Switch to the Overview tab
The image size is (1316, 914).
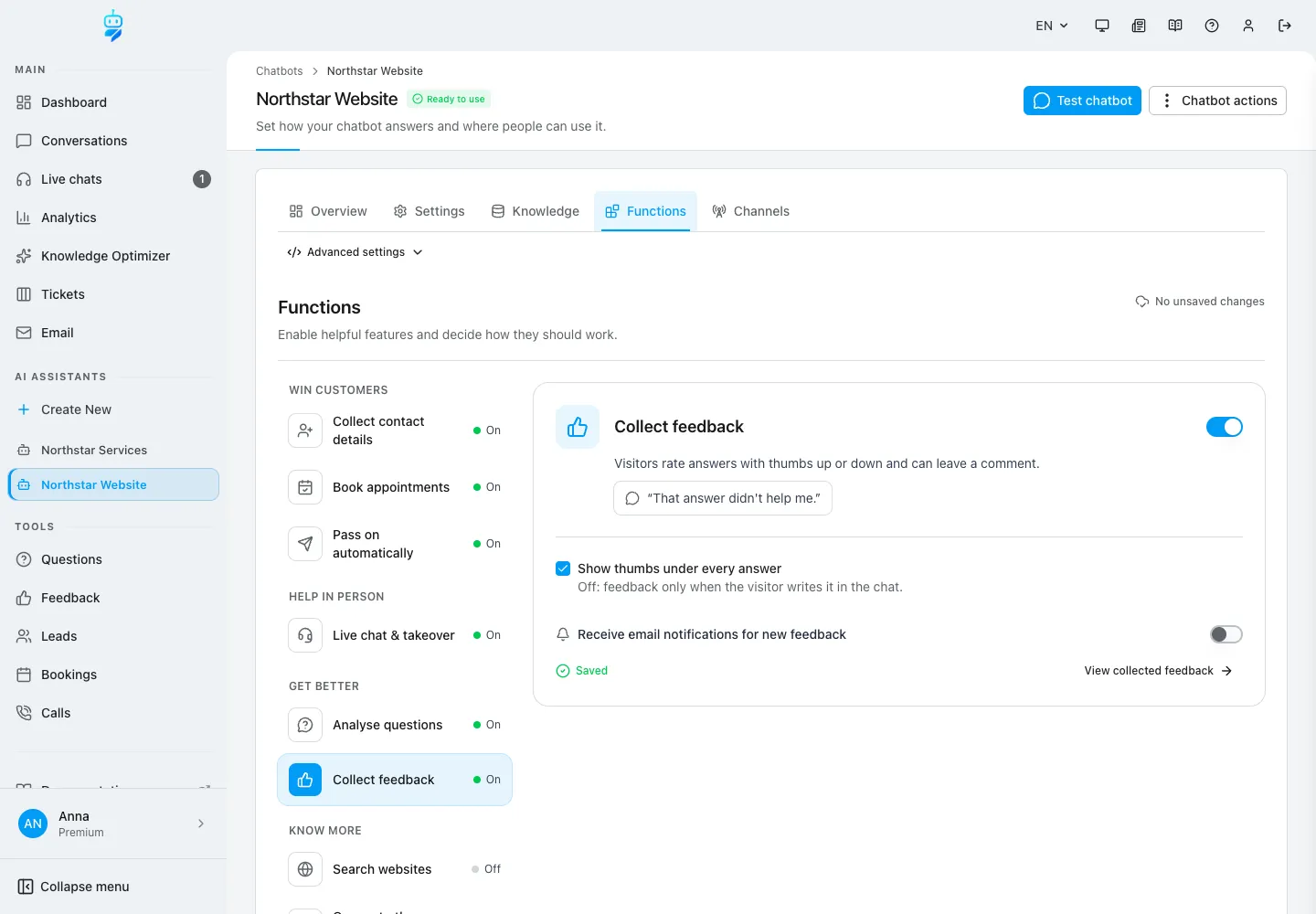(x=328, y=211)
